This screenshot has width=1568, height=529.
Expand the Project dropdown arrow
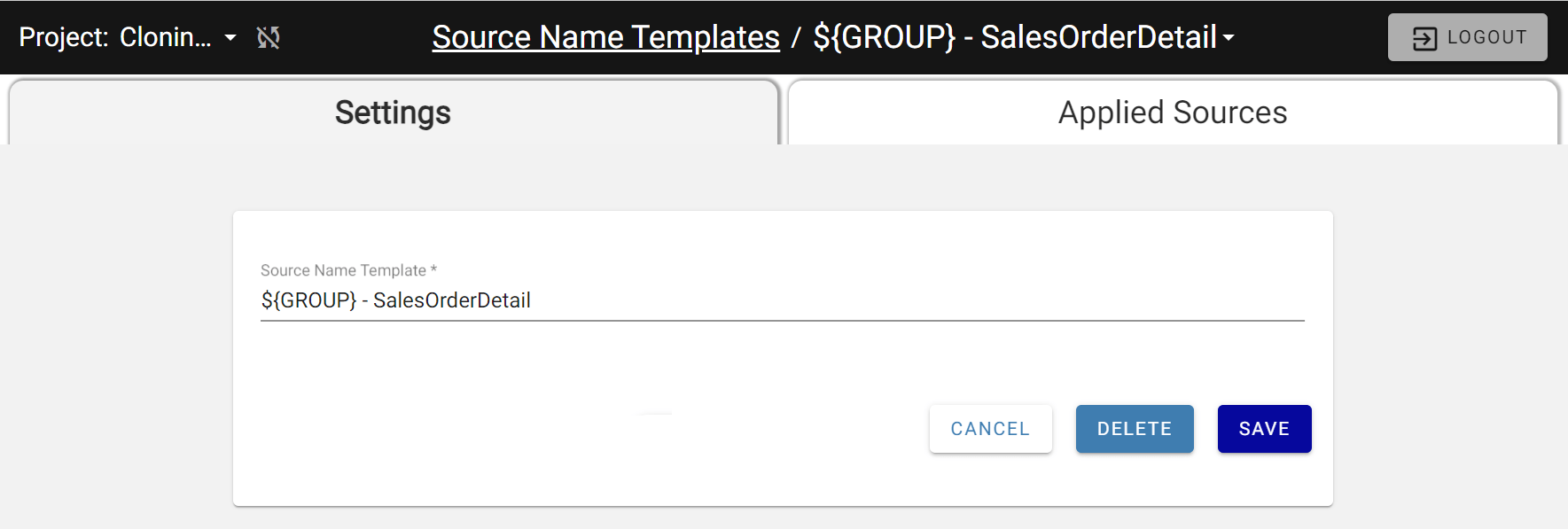230,38
